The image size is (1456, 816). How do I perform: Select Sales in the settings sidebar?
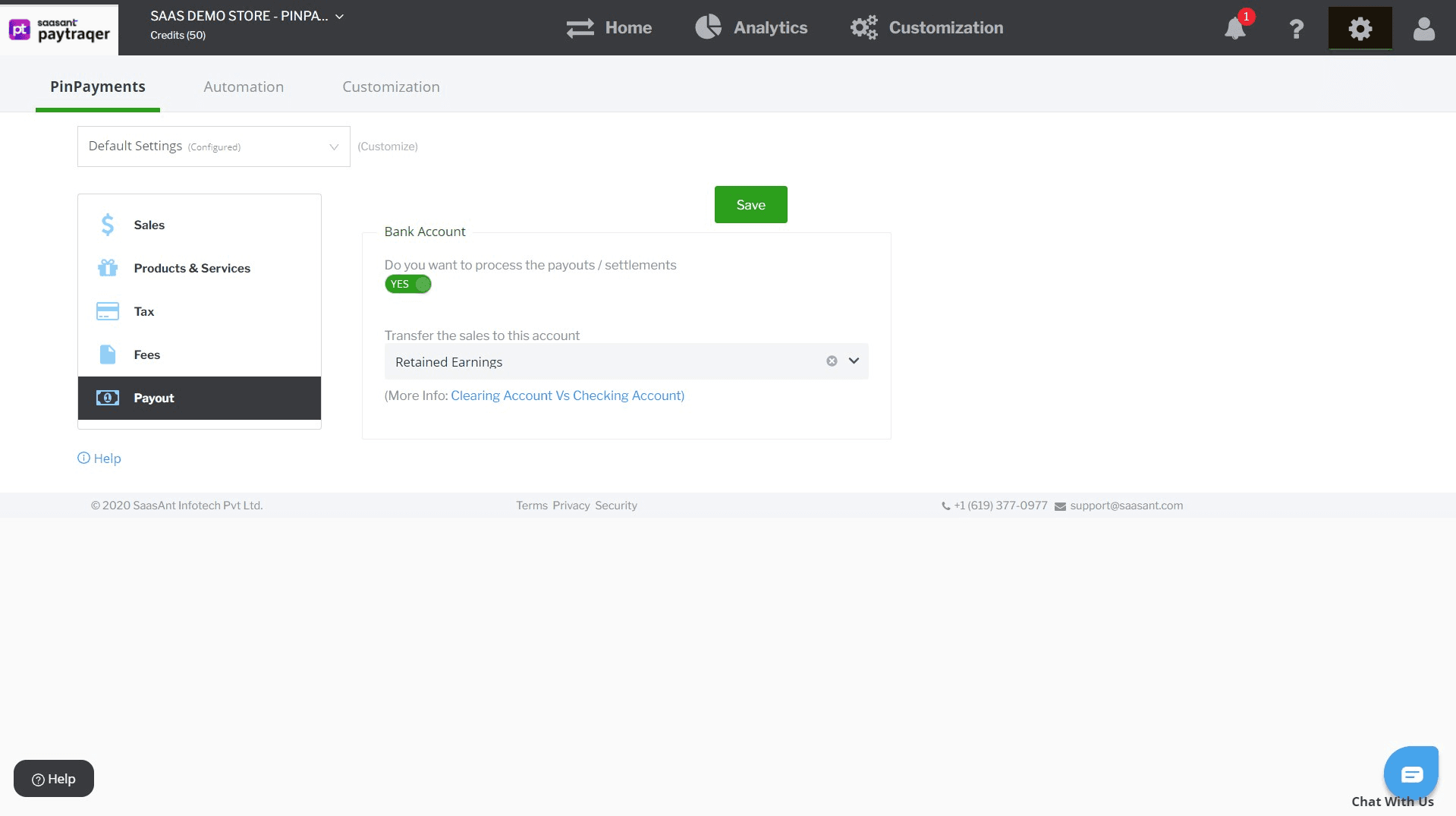(x=200, y=225)
